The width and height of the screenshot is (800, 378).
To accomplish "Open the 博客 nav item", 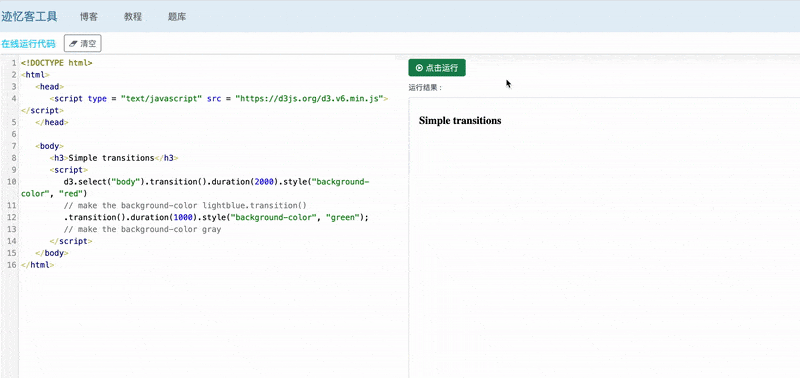I will (89, 17).
